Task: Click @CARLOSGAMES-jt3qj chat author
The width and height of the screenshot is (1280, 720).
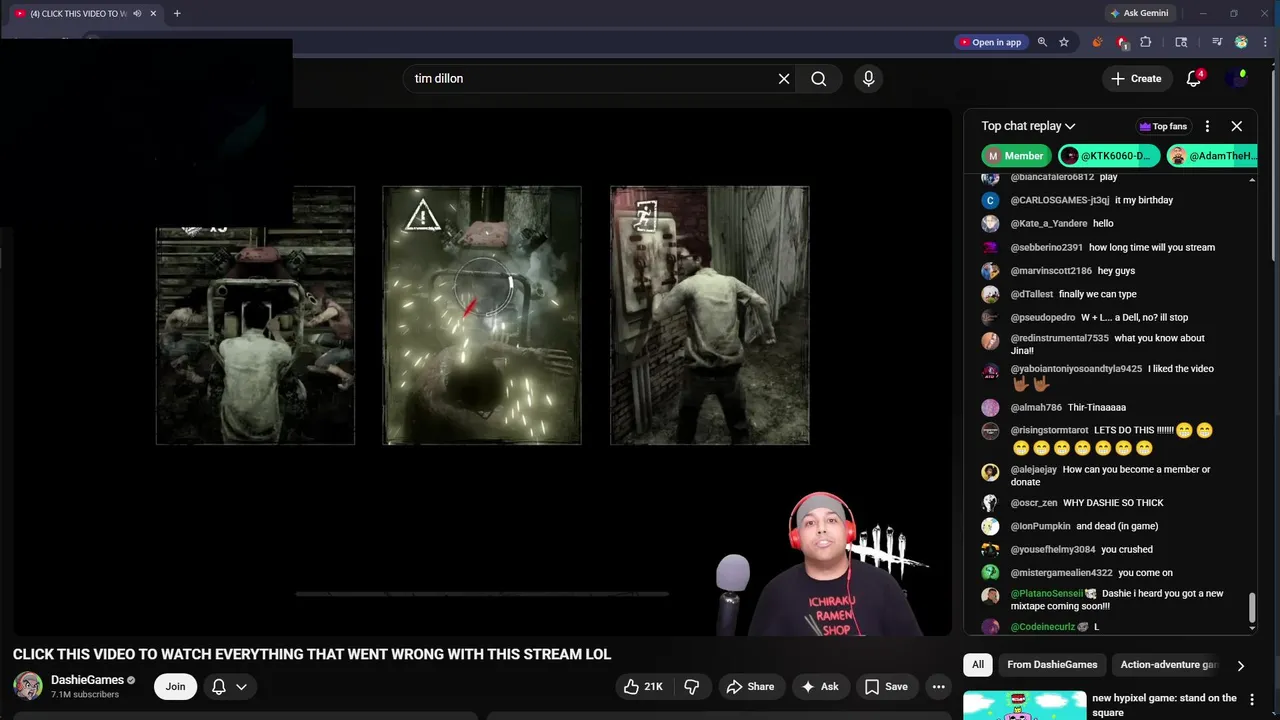Action: 1059,200
